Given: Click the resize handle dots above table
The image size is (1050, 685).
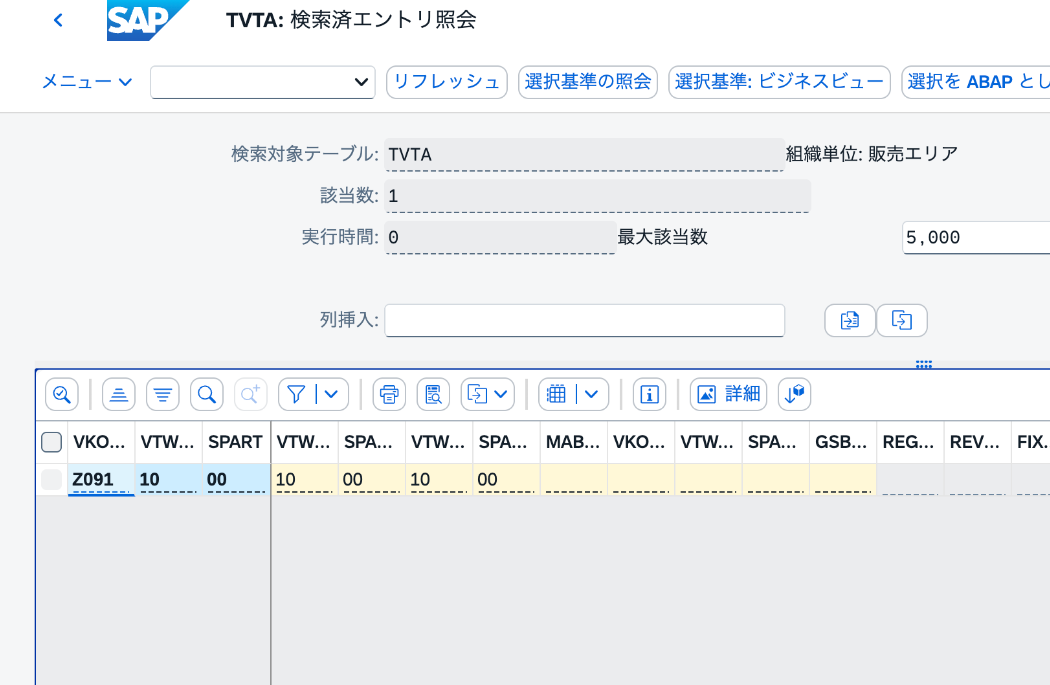Looking at the screenshot, I should [x=923, y=364].
